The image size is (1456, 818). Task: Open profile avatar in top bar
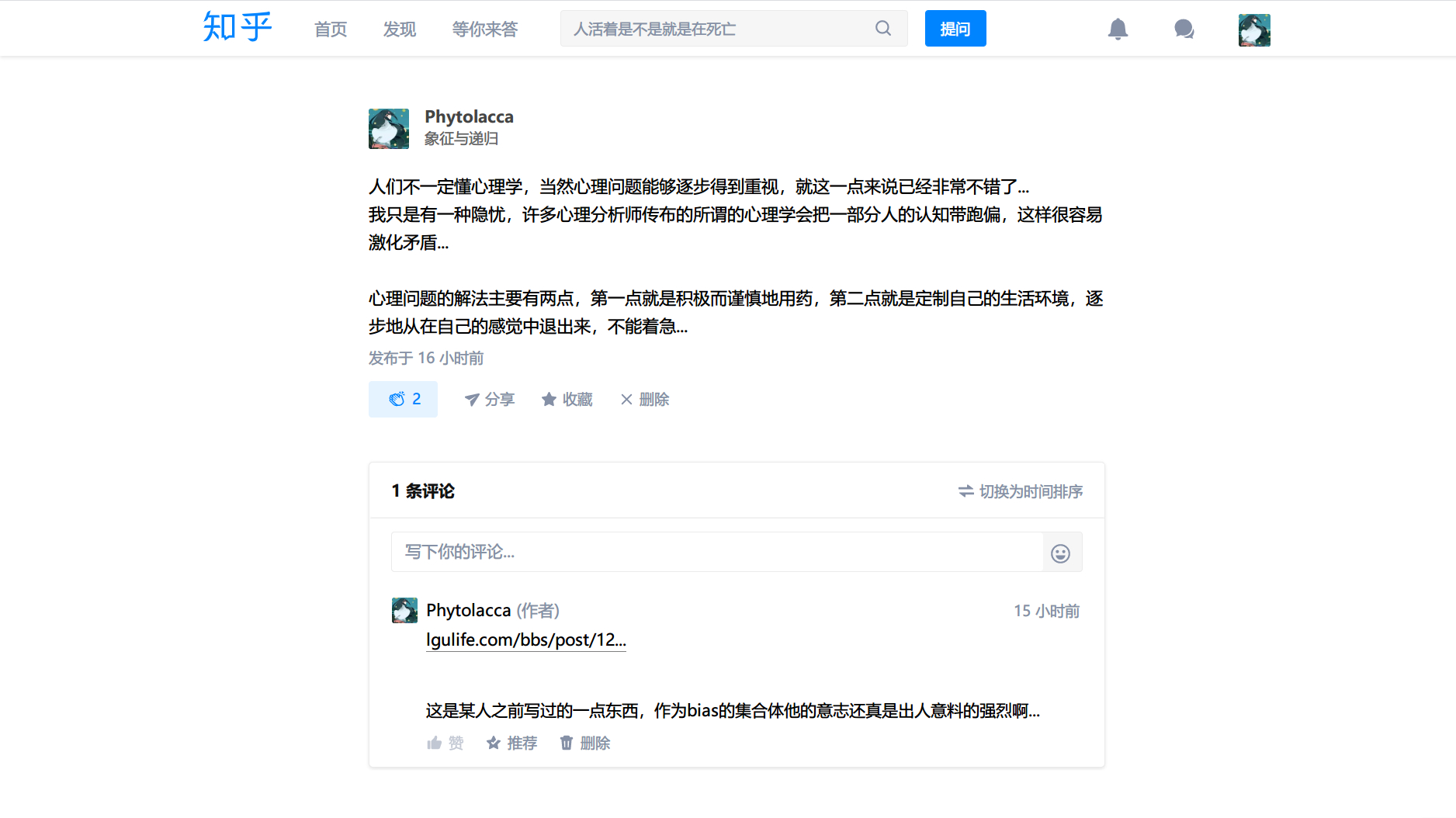coord(1254,29)
